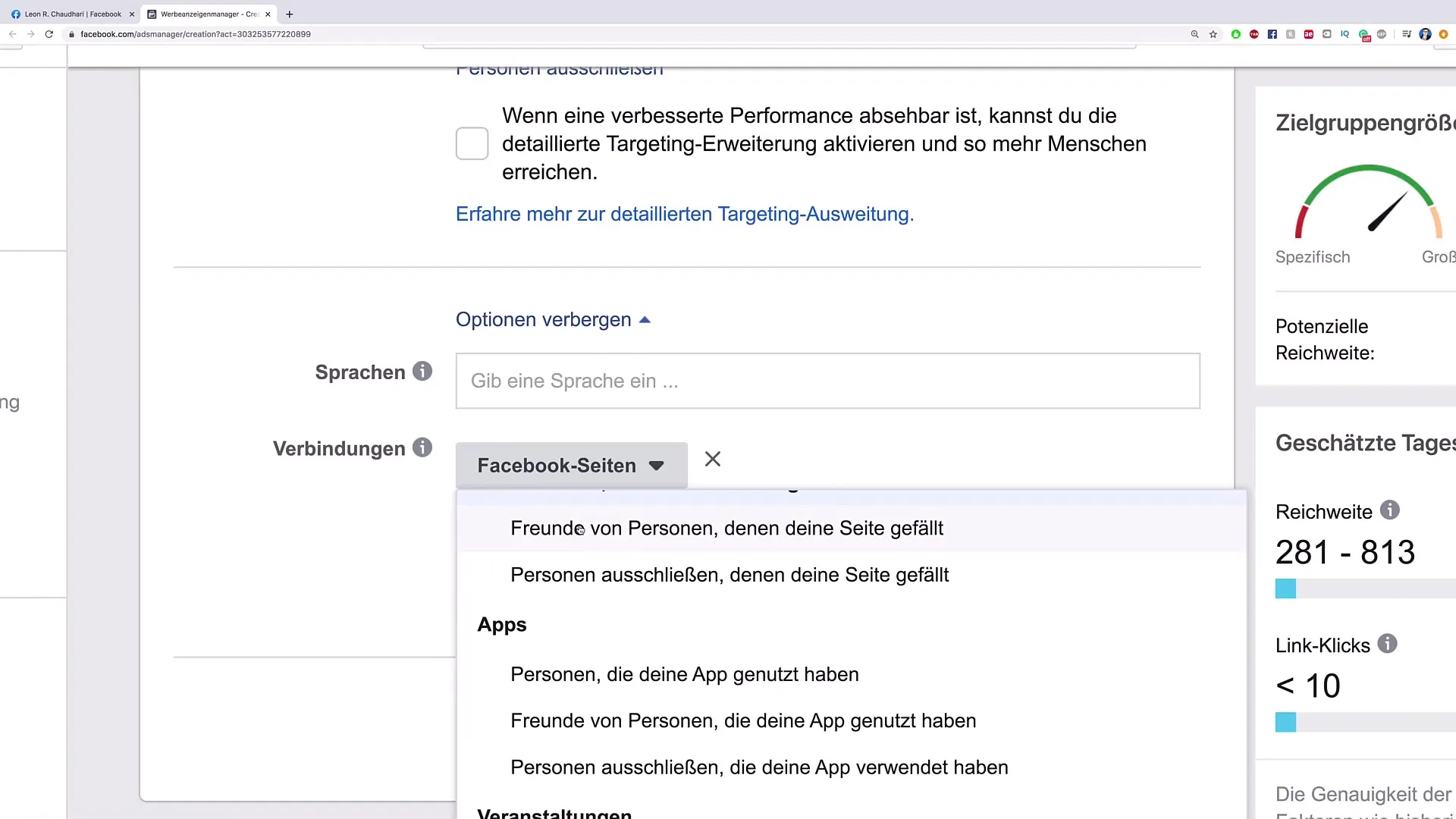
Task: Show info icon beside Reichweite
Action: tap(1389, 510)
